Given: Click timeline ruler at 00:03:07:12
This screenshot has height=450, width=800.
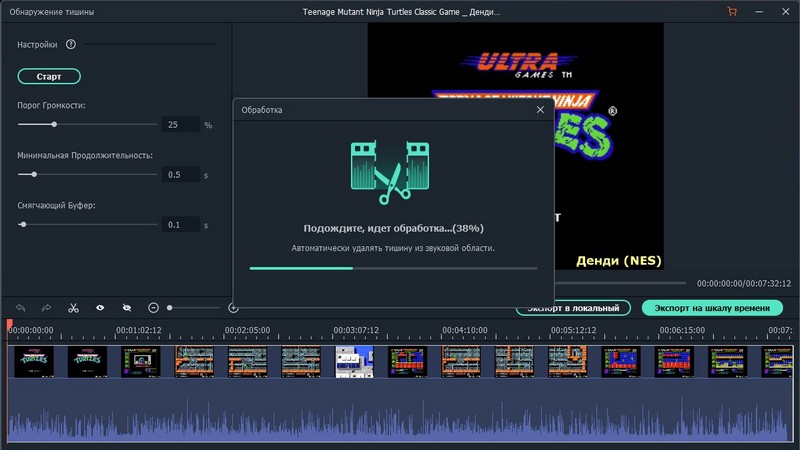Looking at the screenshot, I should [356, 331].
